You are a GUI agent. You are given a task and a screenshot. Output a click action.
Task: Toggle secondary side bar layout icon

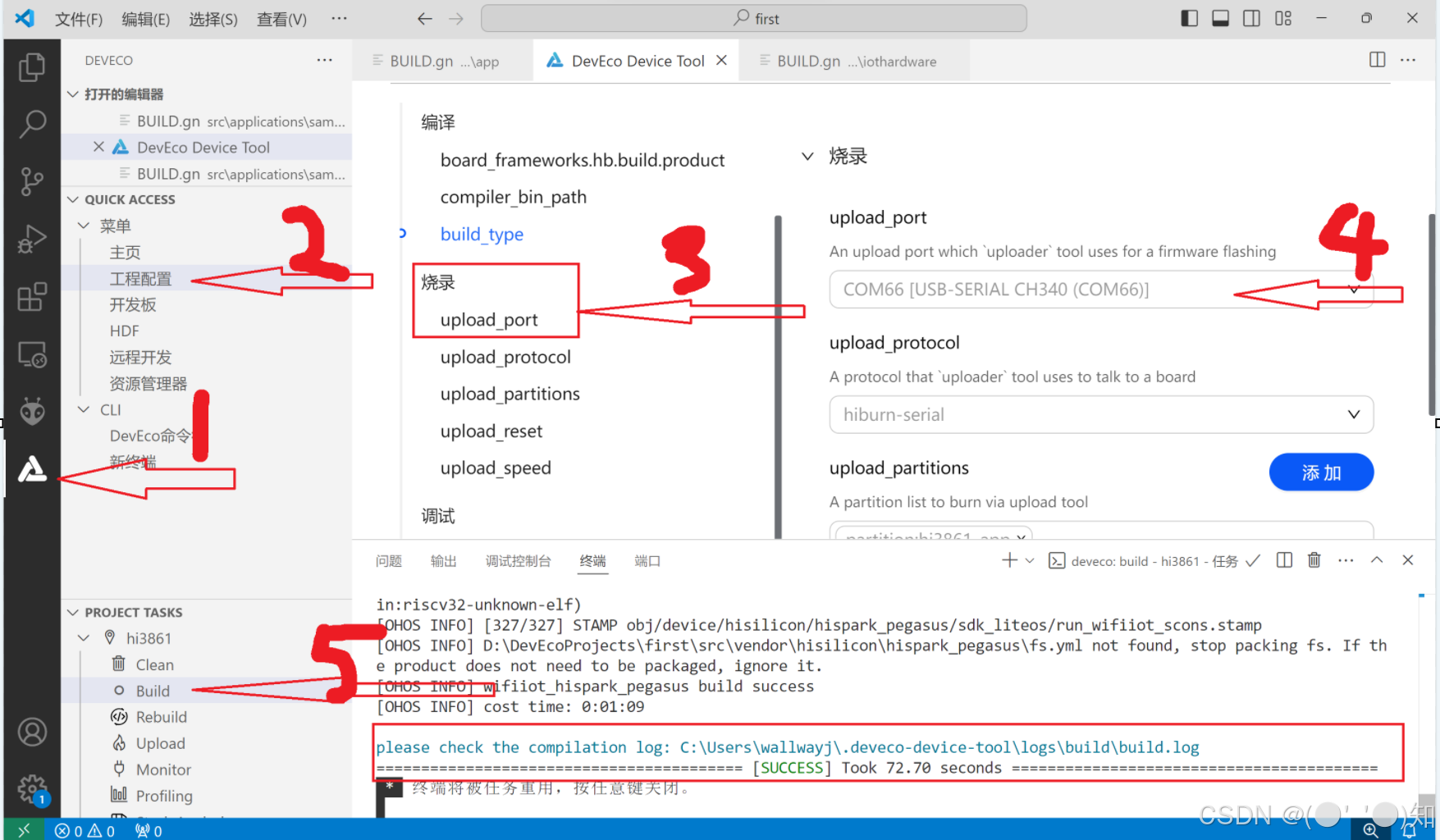pyautogui.click(x=1251, y=18)
